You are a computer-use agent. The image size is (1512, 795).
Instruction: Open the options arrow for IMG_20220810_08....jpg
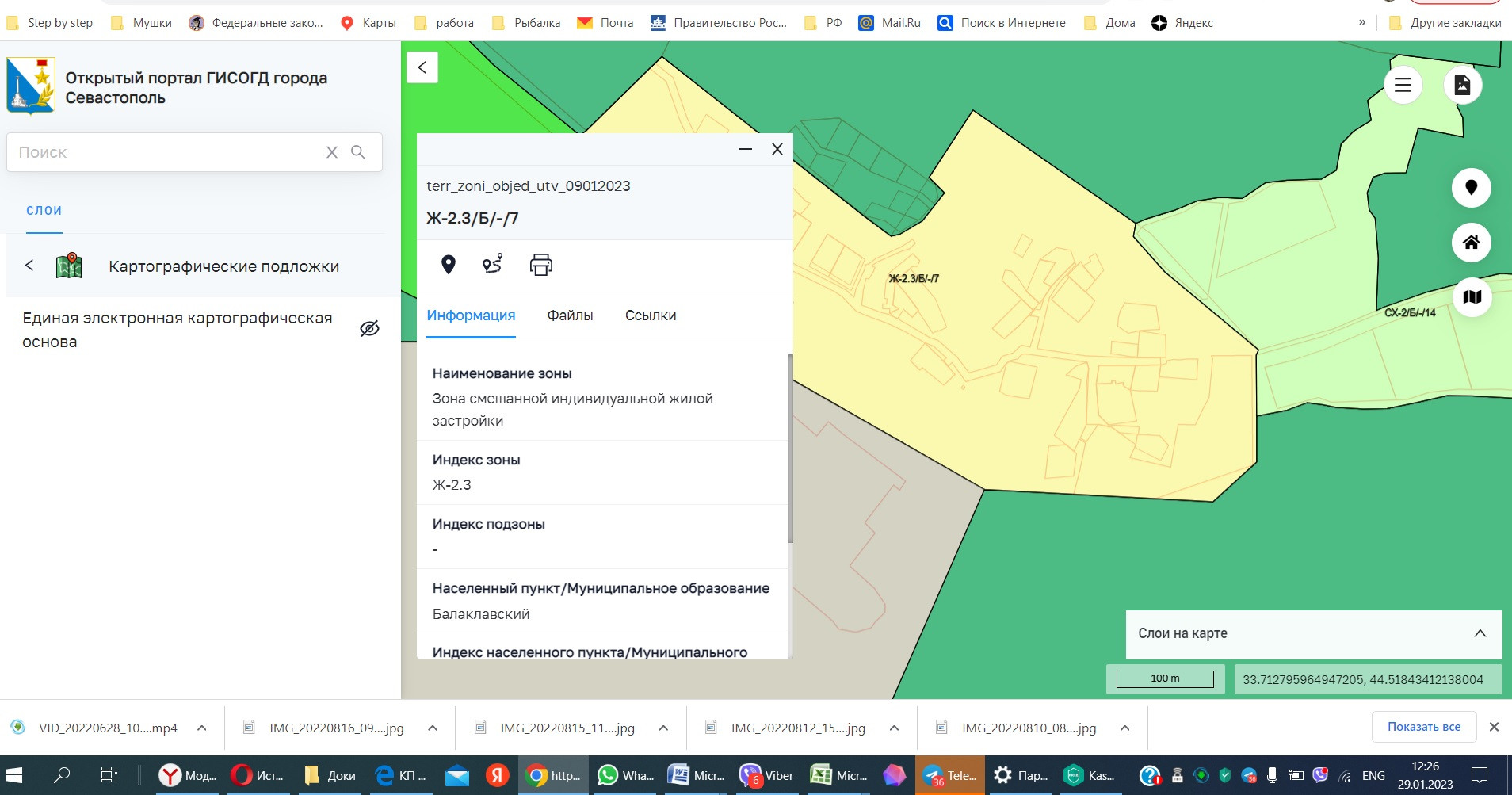(1124, 728)
